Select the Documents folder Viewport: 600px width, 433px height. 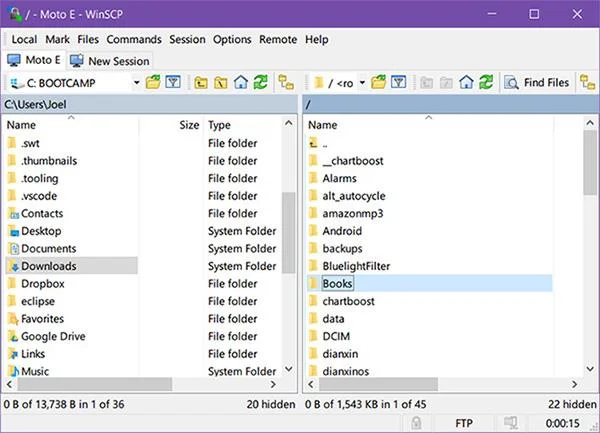coord(49,249)
